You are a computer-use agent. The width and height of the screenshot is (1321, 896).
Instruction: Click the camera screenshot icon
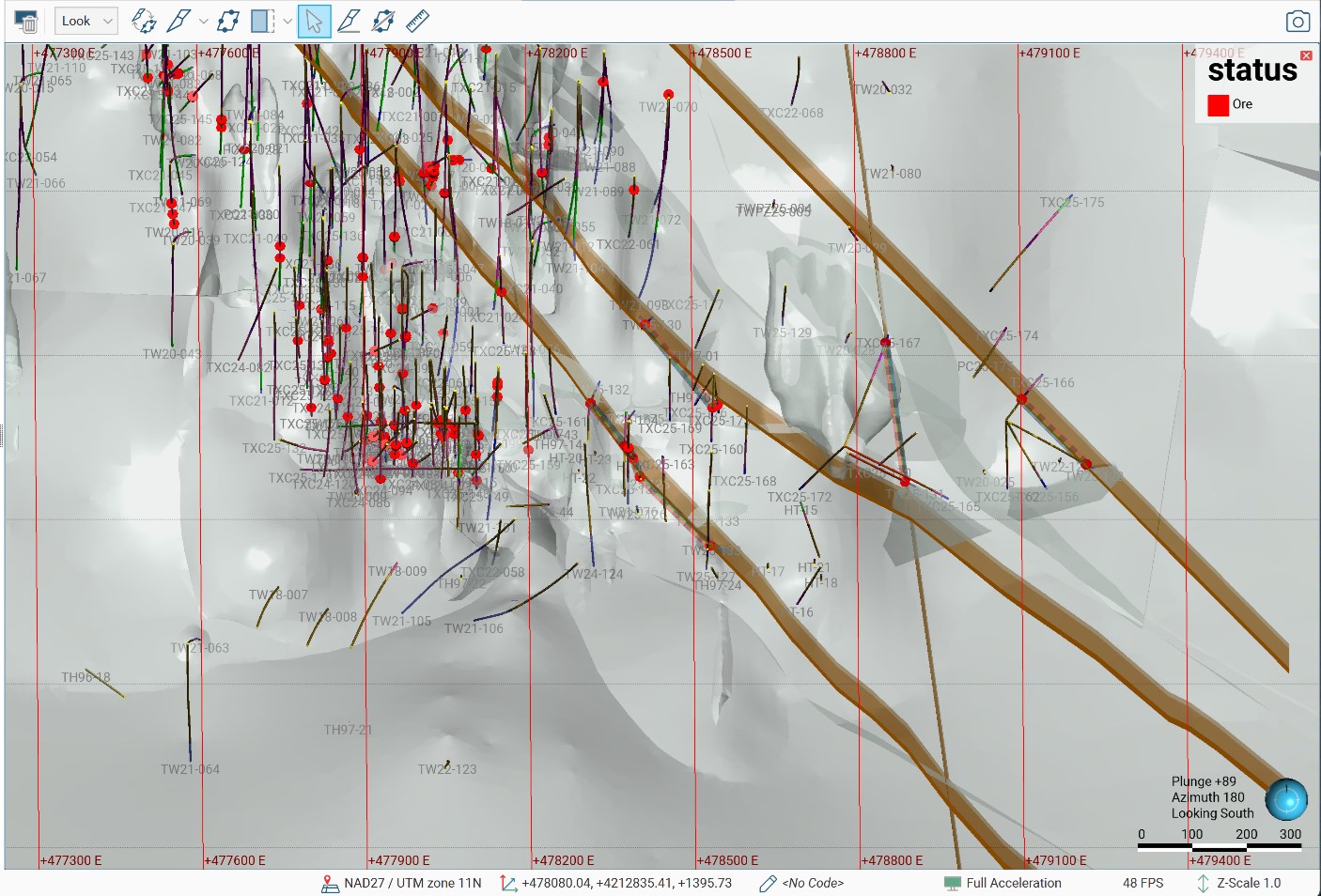tap(1298, 22)
